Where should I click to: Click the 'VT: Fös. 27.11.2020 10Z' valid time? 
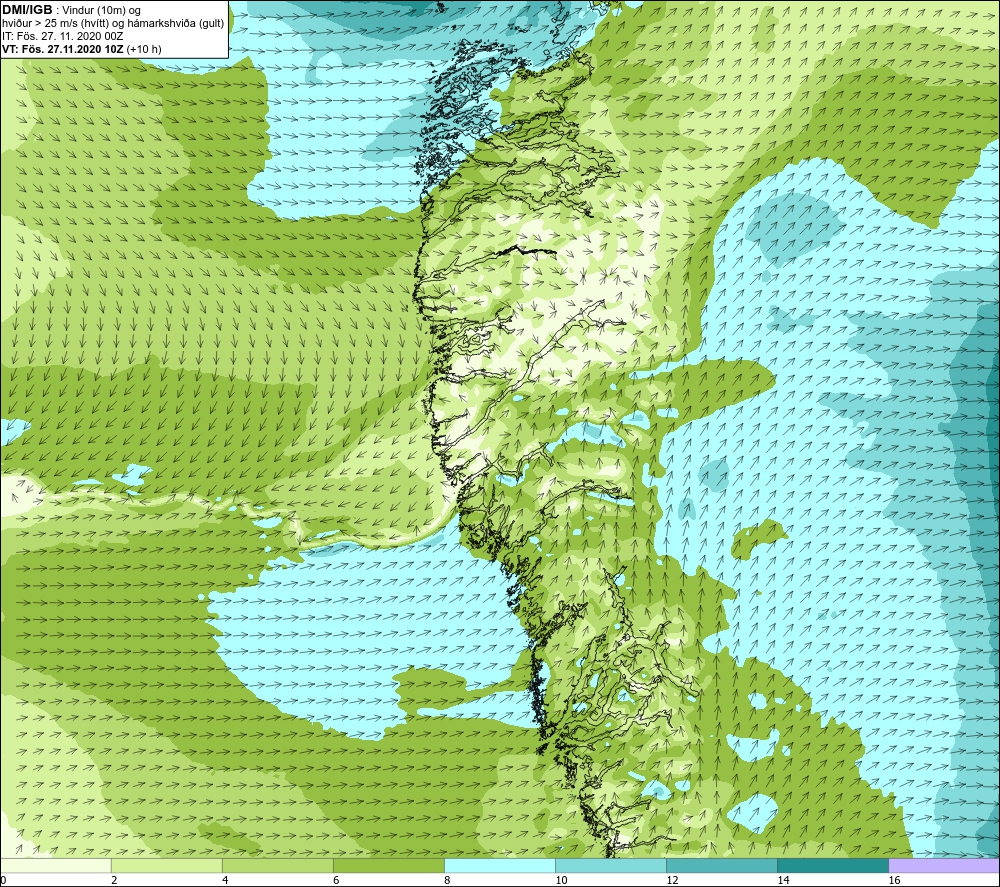pyautogui.click(x=63, y=49)
